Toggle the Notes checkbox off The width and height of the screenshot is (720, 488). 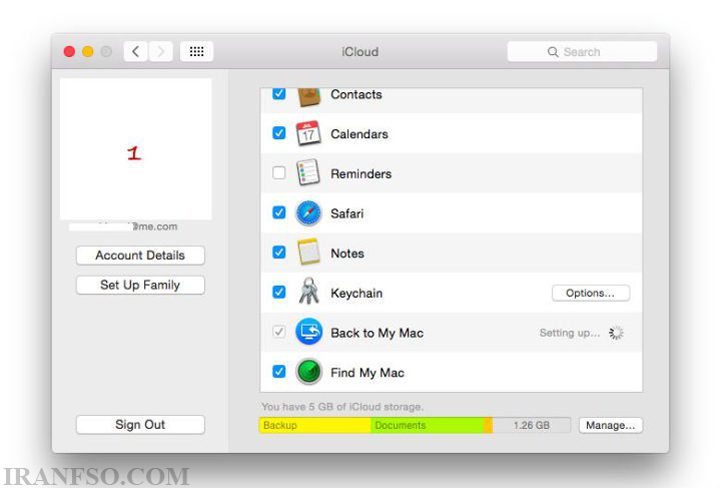coord(279,252)
